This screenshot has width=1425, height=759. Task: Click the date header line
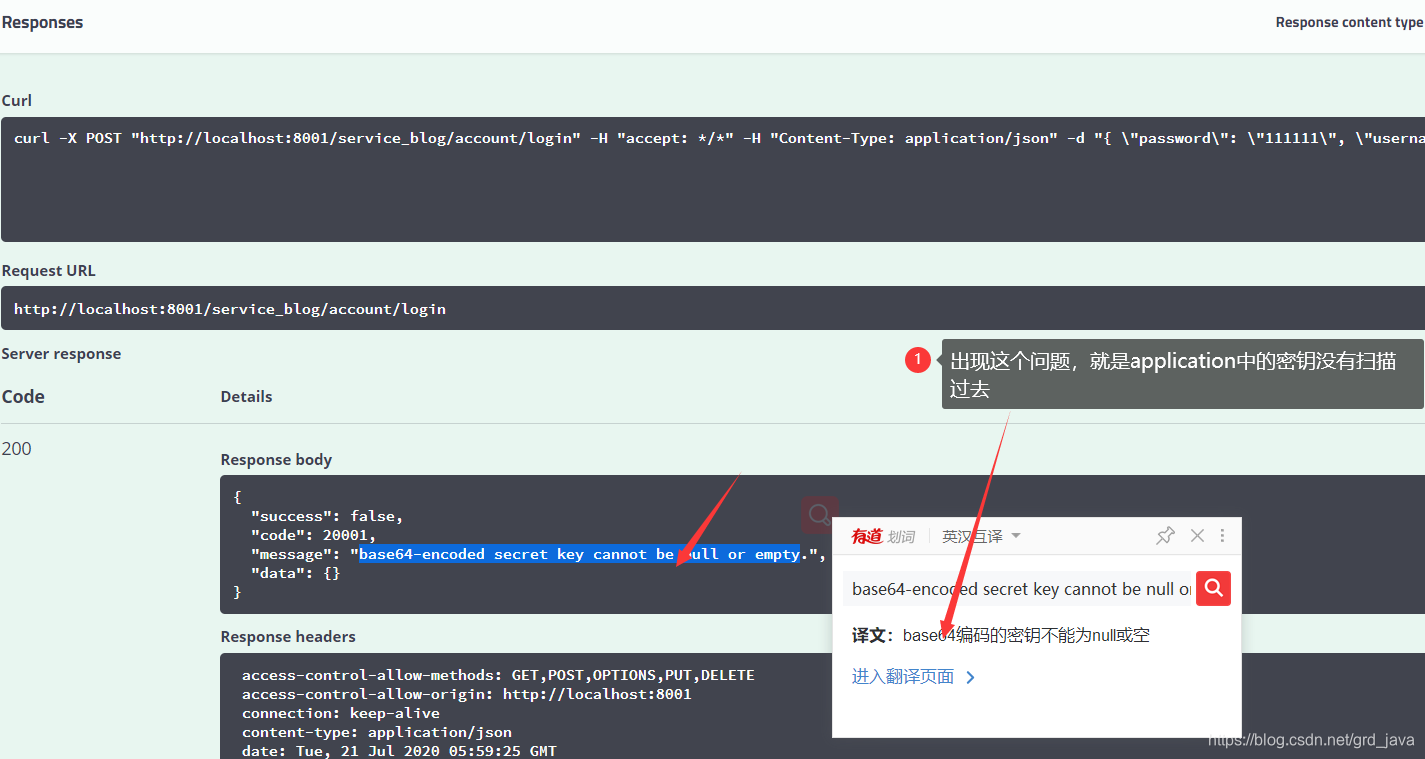pyautogui.click(x=399, y=750)
